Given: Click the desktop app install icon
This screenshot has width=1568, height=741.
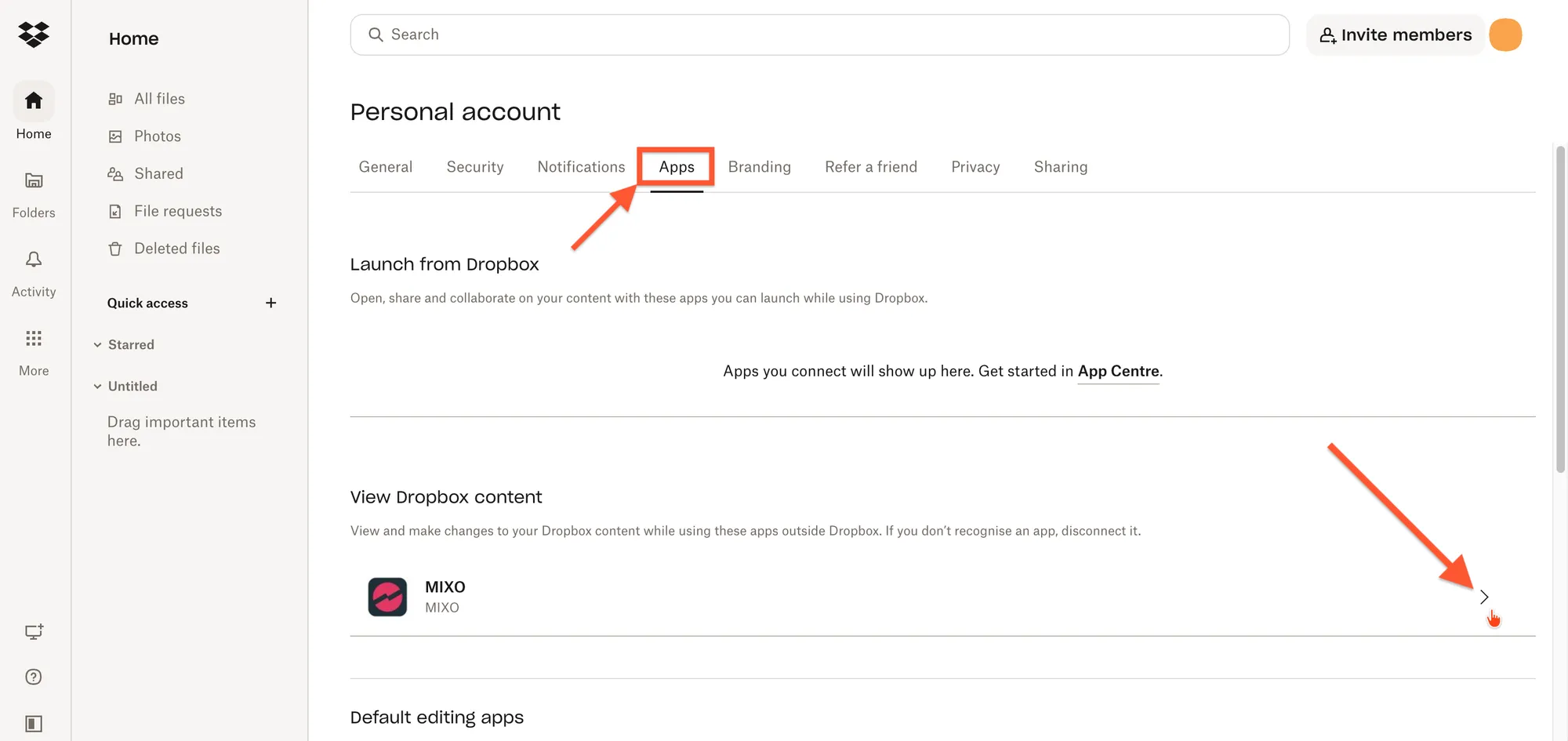Looking at the screenshot, I should pyautogui.click(x=34, y=632).
